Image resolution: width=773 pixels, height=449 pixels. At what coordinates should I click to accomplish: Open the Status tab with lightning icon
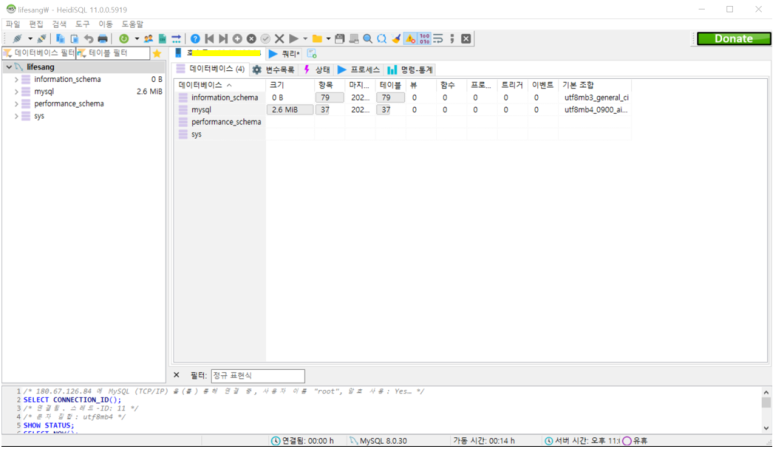coord(317,69)
